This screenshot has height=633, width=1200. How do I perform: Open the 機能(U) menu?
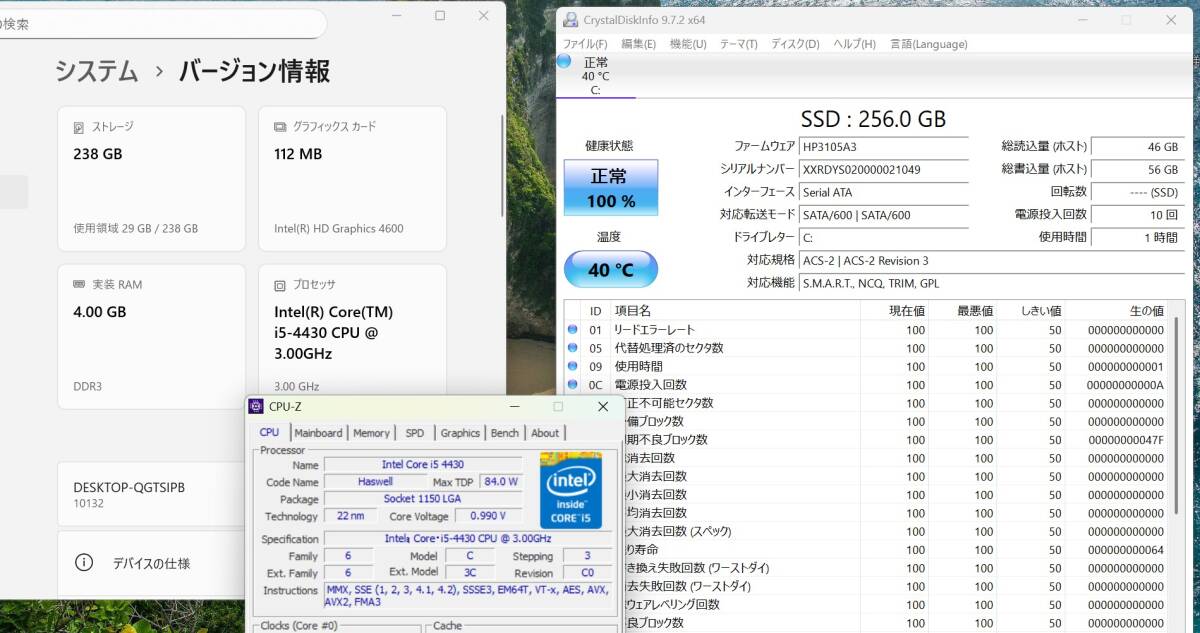click(x=687, y=44)
